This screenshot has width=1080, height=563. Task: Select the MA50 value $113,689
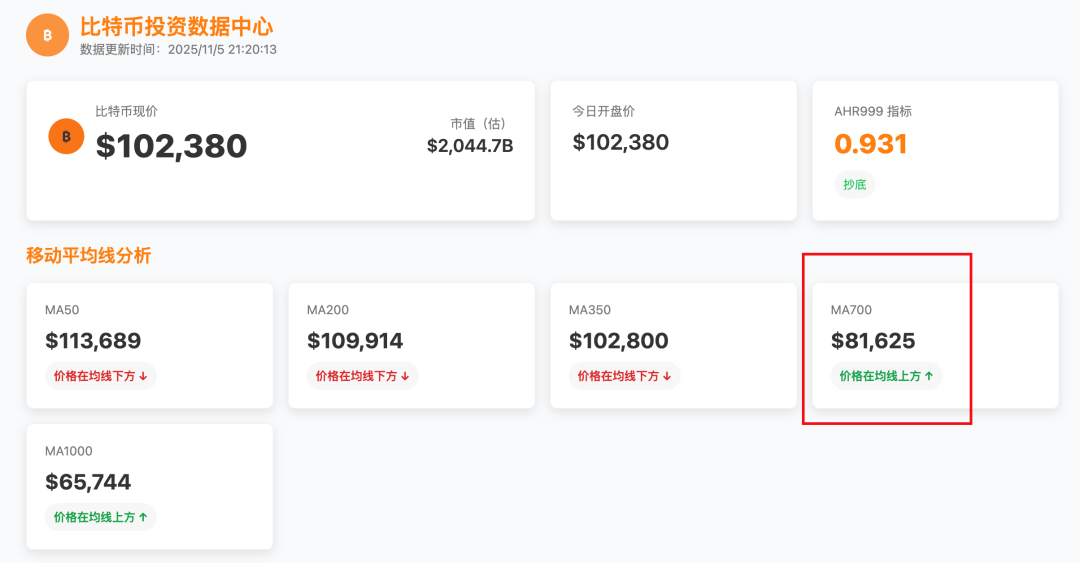point(93,340)
